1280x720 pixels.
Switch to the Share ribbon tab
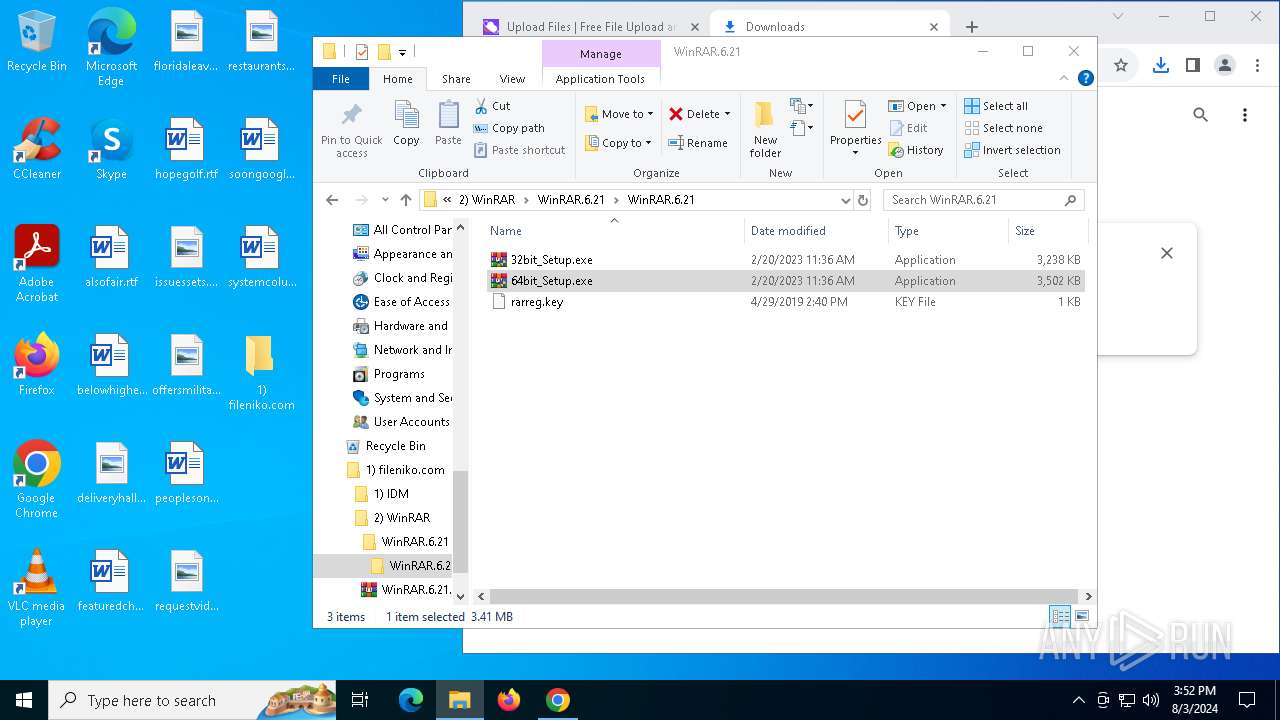click(x=456, y=79)
